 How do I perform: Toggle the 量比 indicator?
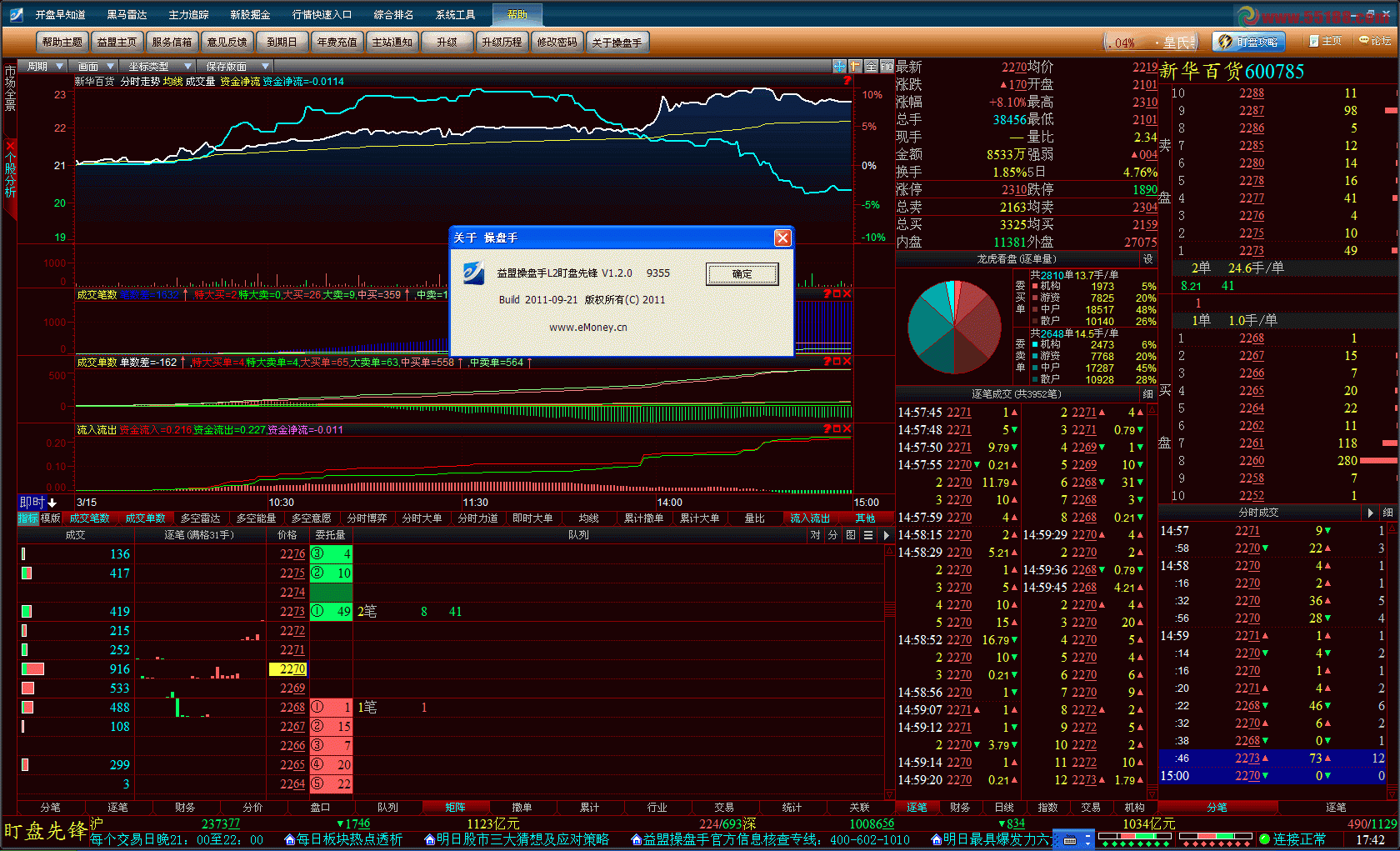click(755, 518)
